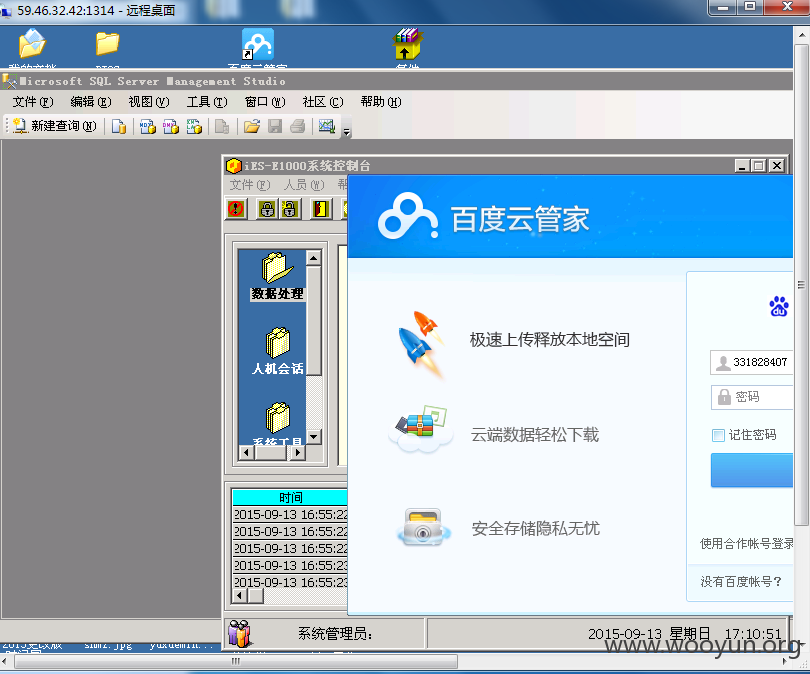The width and height of the screenshot is (810, 674).
Task: Click the user group icon in status bar
Action: click(239, 633)
